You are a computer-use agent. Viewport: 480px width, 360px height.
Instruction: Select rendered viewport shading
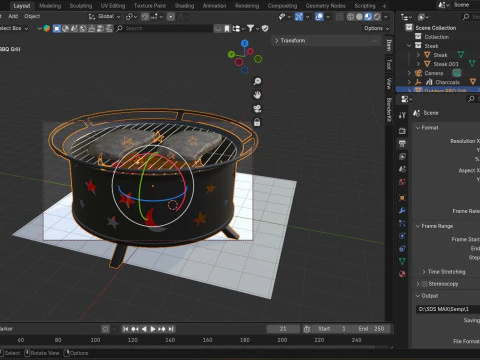377,17
